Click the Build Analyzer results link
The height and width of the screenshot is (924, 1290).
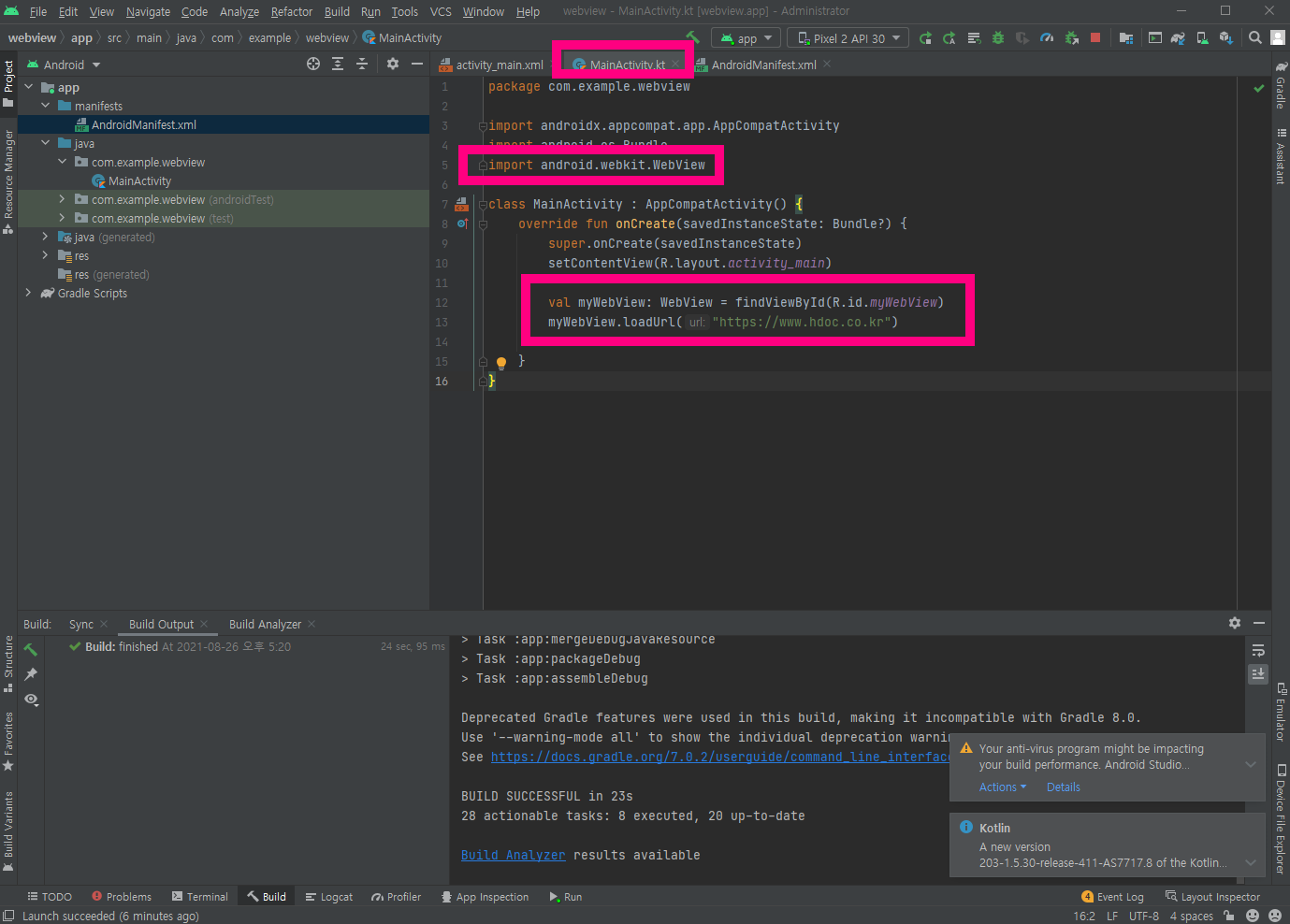[513, 855]
